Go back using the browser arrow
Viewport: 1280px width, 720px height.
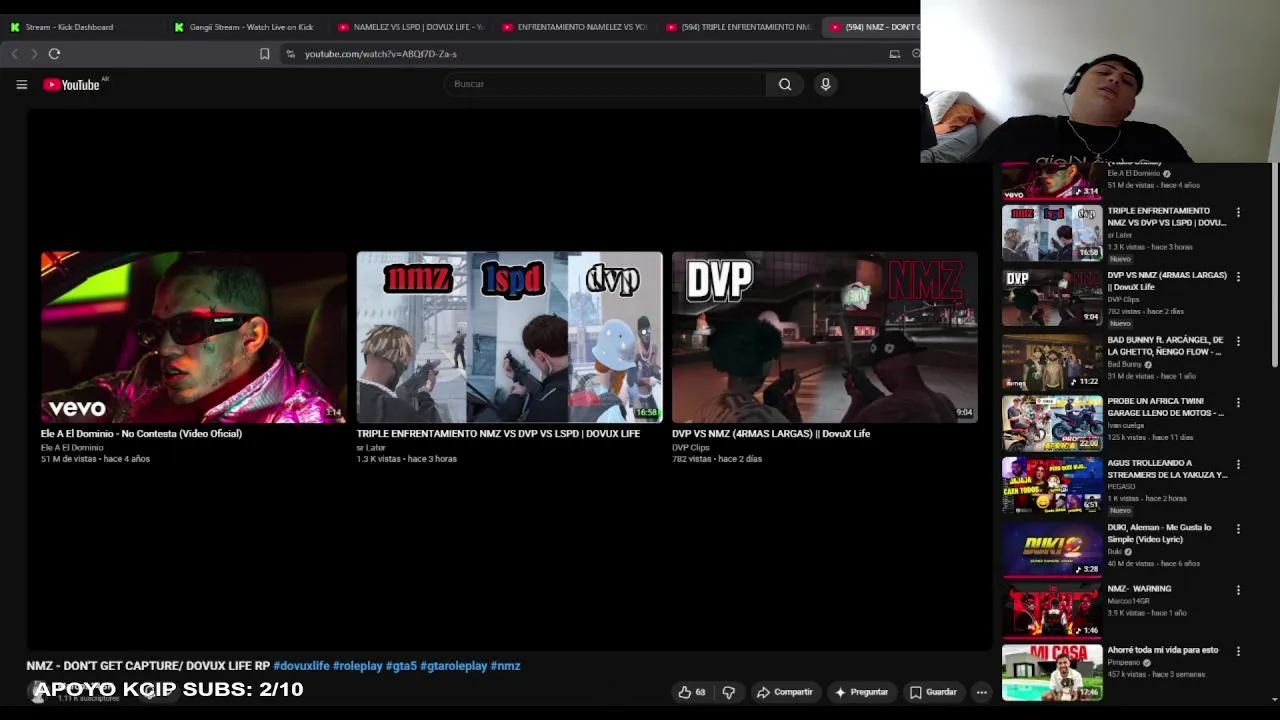pyautogui.click(x=15, y=54)
